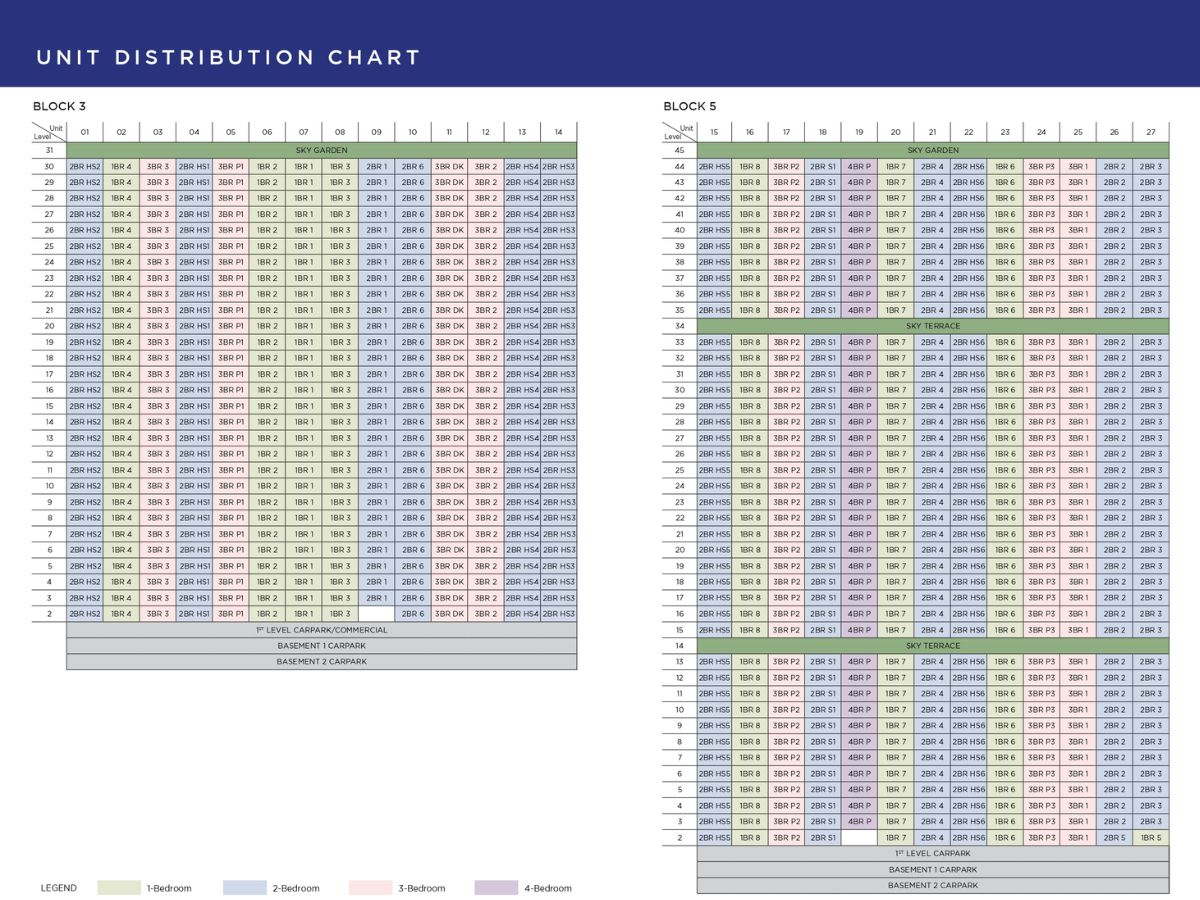Image resolution: width=1200 pixels, height=900 pixels.
Task: Click the 3-Bedroom pink legend swatch
Action: pos(371,887)
